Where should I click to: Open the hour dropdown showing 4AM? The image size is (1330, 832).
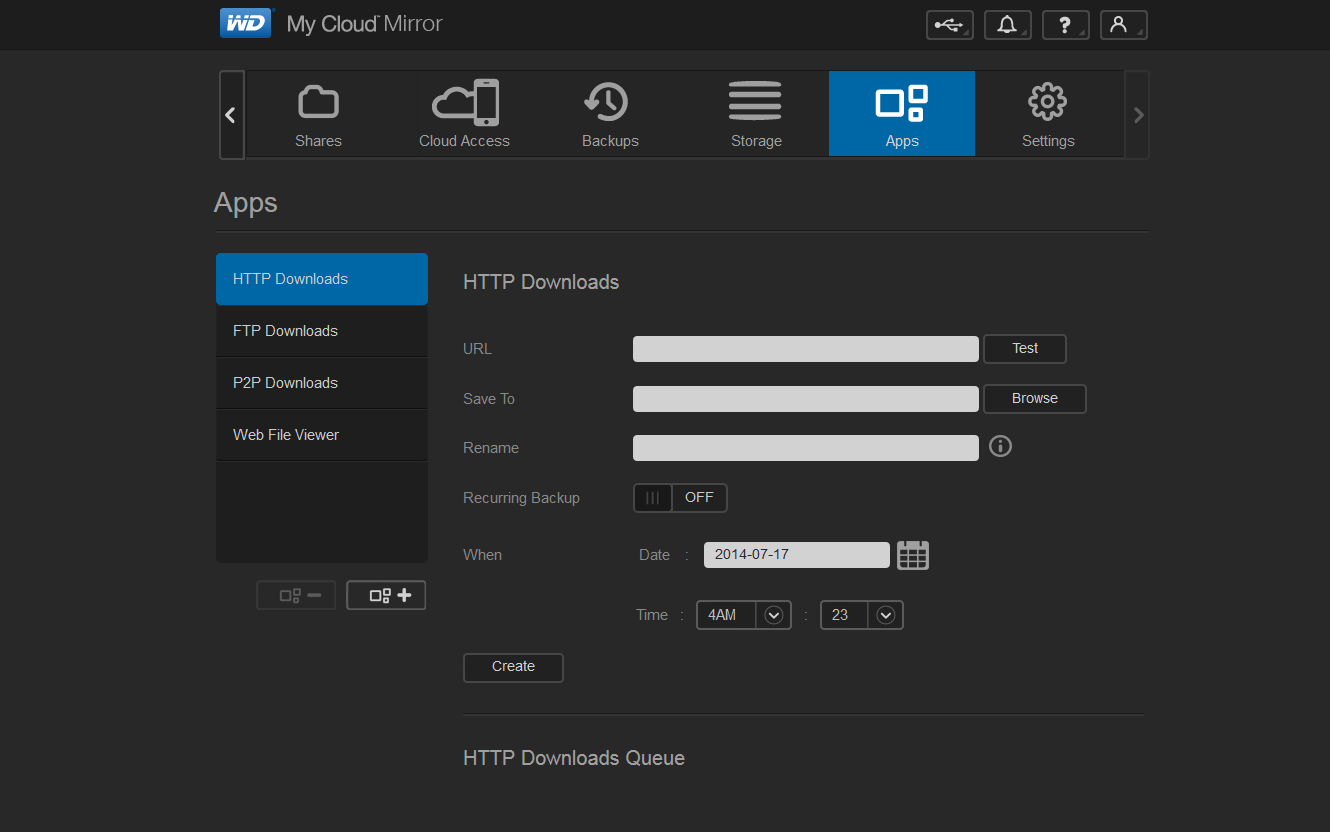coord(744,615)
